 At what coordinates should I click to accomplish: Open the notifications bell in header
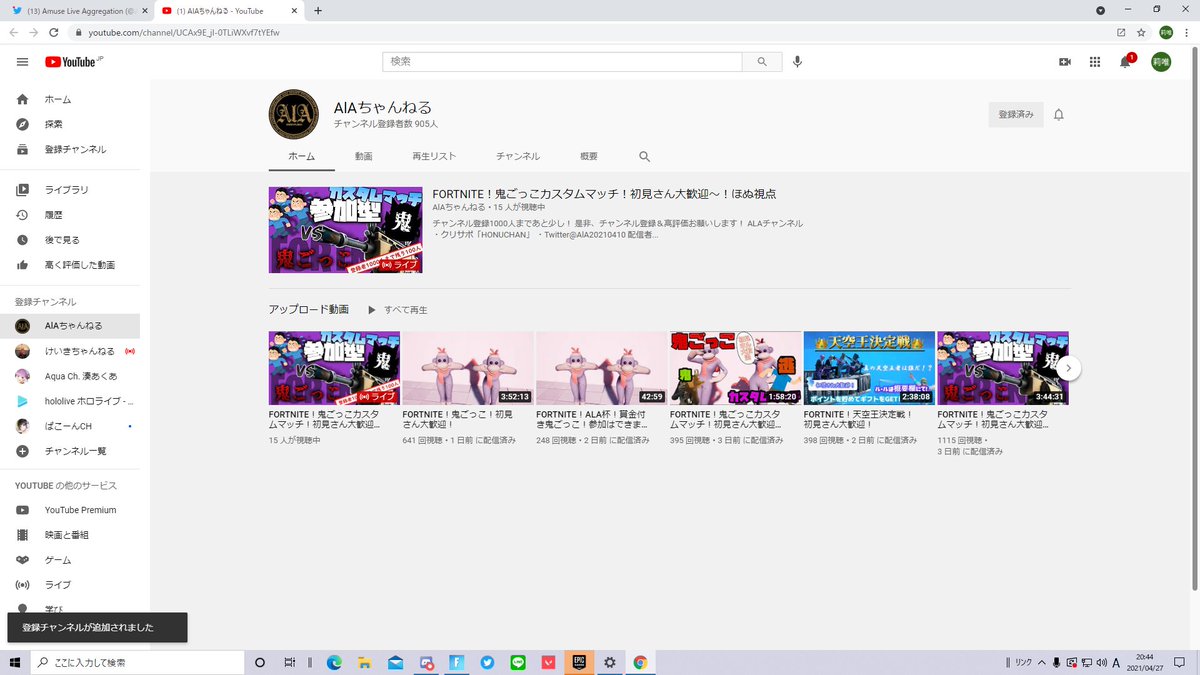point(1126,62)
